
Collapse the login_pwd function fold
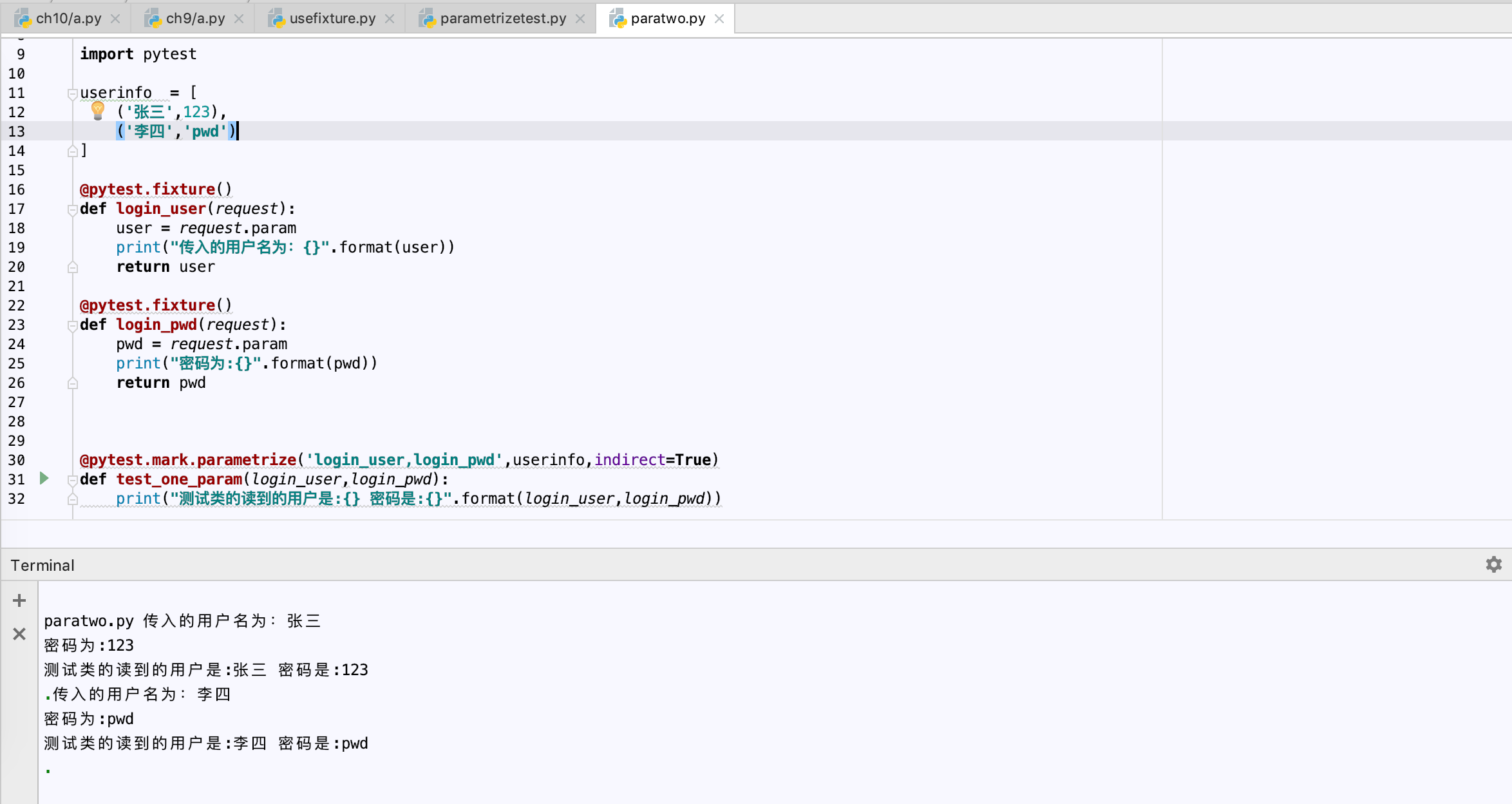pos(72,325)
